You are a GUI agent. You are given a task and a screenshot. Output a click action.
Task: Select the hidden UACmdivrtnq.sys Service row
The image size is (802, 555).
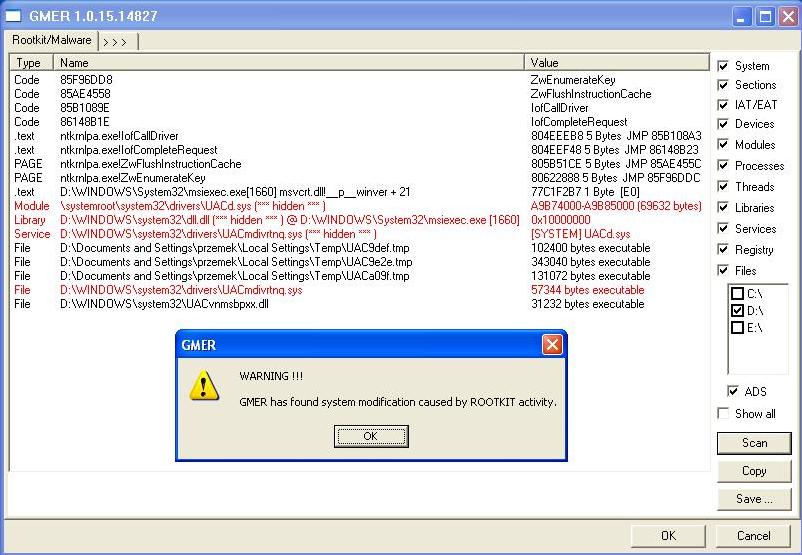pyautogui.click(x=359, y=234)
